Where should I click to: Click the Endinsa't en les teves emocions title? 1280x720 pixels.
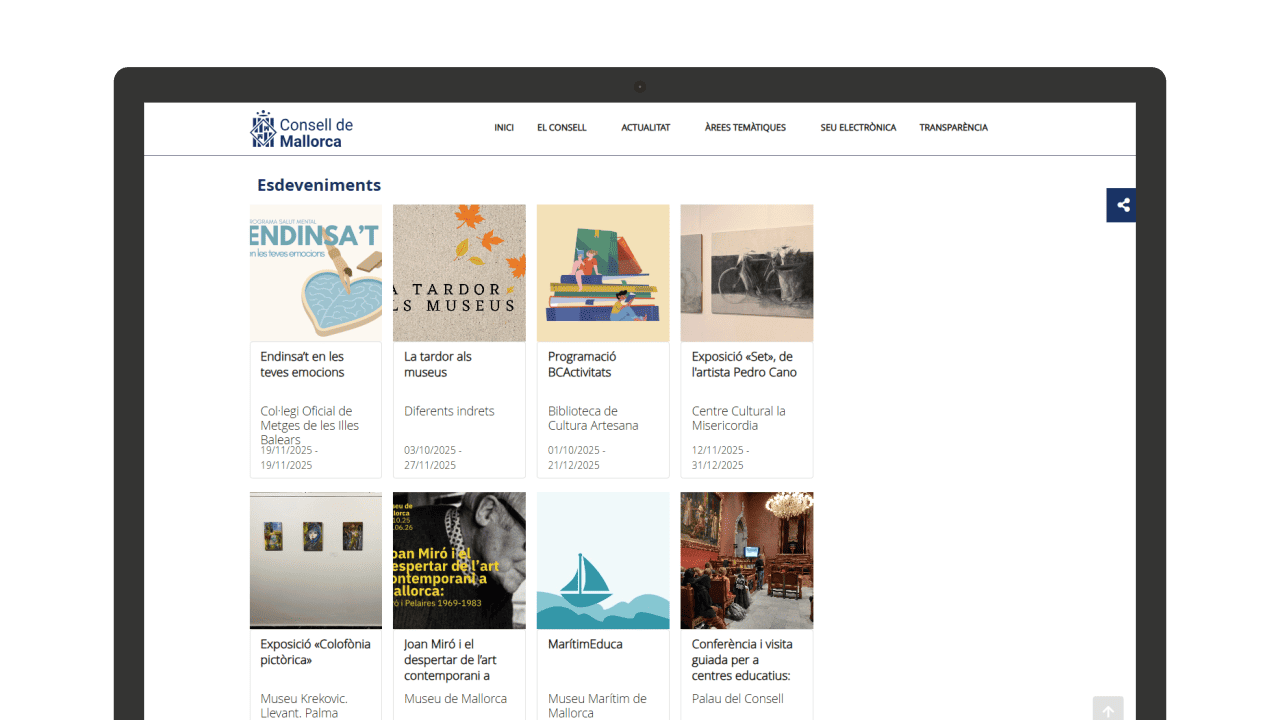(x=302, y=364)
